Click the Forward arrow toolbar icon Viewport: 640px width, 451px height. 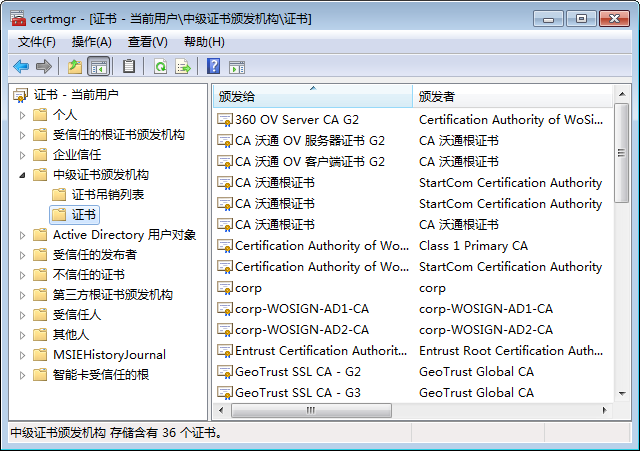pyautogui.click(x=44, y=66)
